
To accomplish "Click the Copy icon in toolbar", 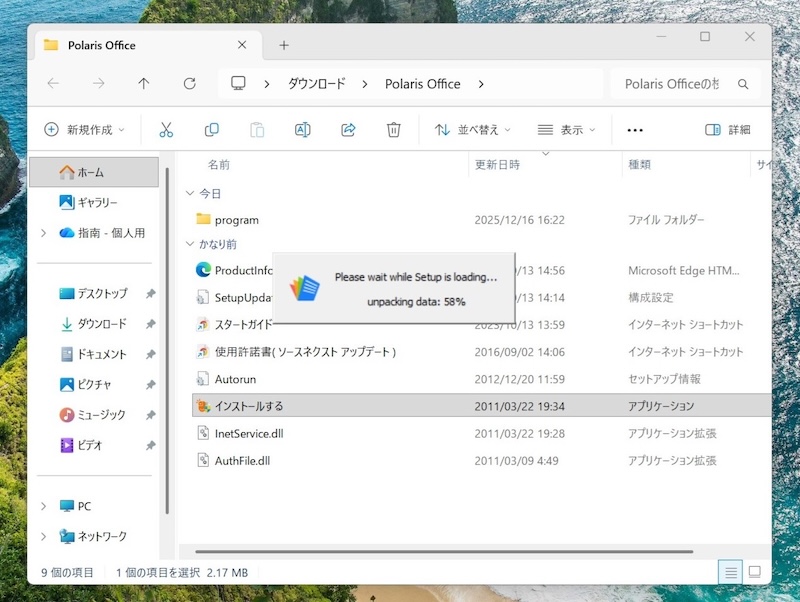I will 211,130.
